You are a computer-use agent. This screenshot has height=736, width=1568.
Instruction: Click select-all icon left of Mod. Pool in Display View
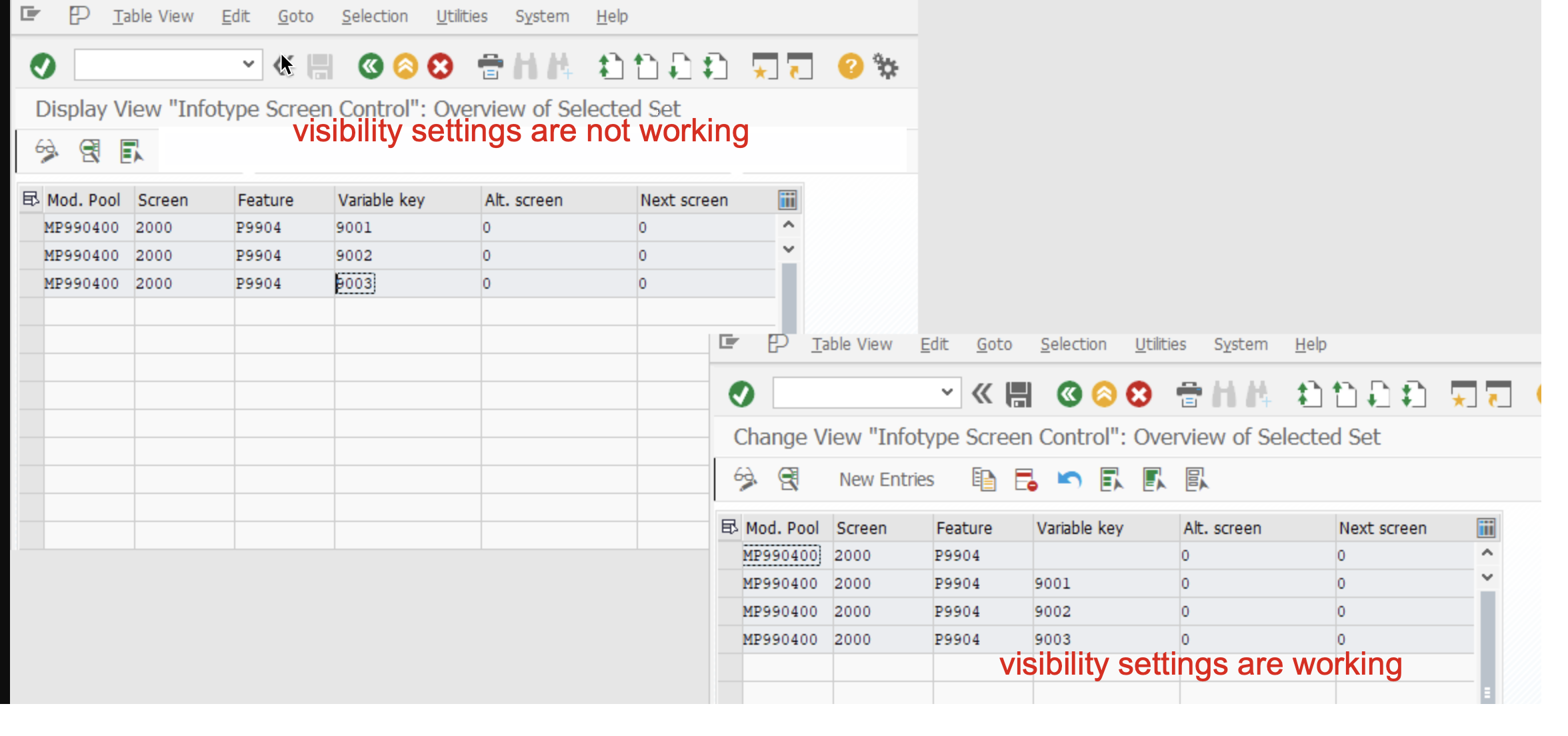coord(31,199)
